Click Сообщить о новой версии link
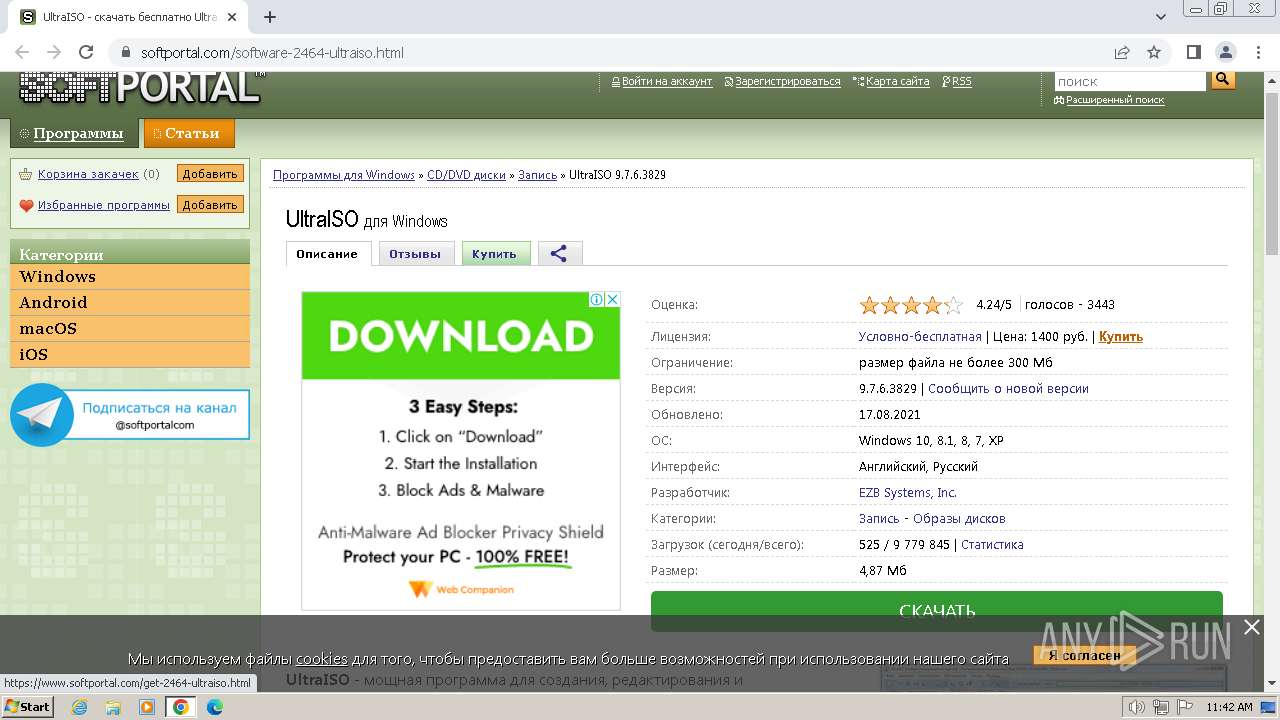Screen dimensions: 1280x720 [x=1008, y=389]
